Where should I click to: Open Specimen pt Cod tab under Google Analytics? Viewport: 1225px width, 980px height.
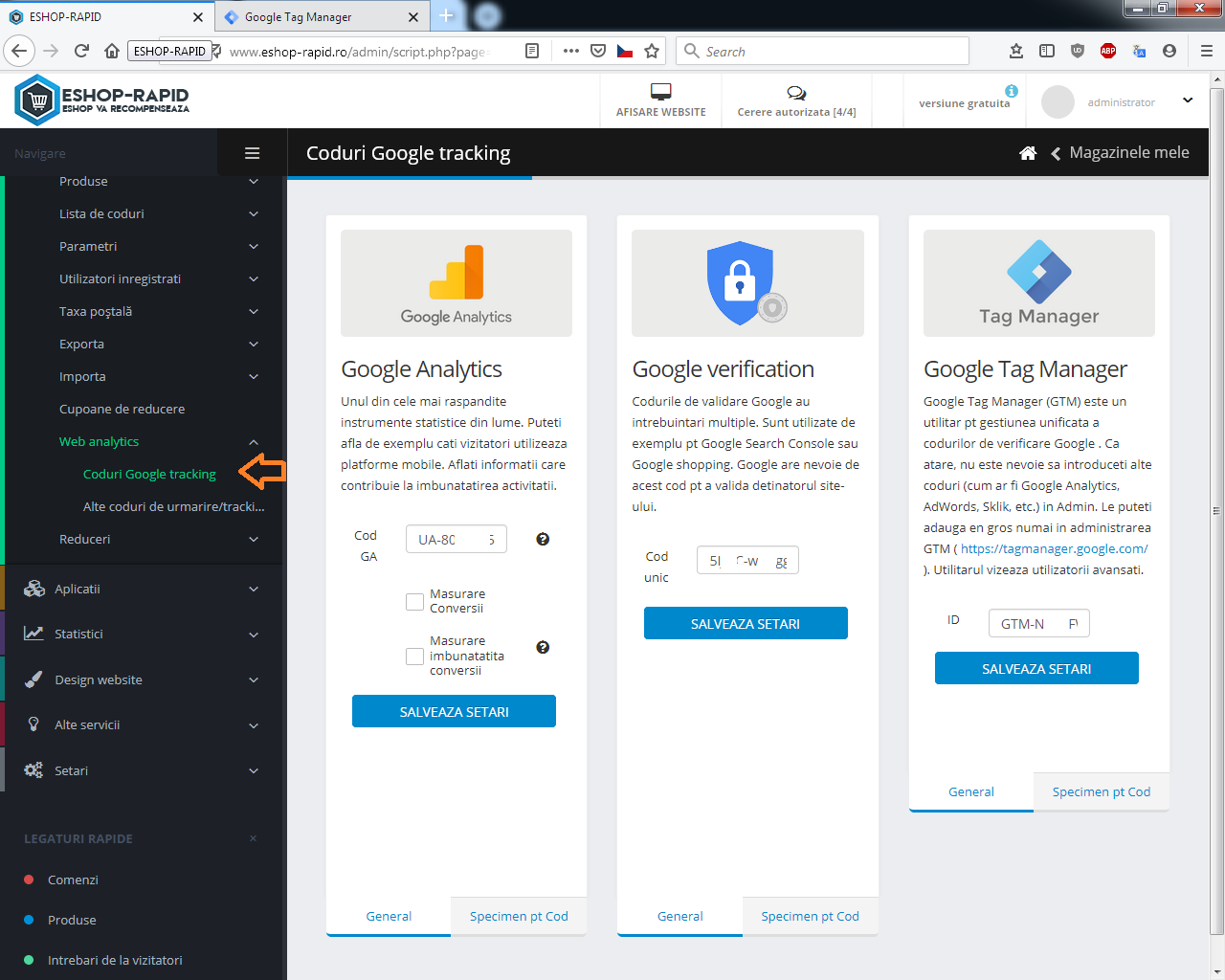click(x=519, y=916)
